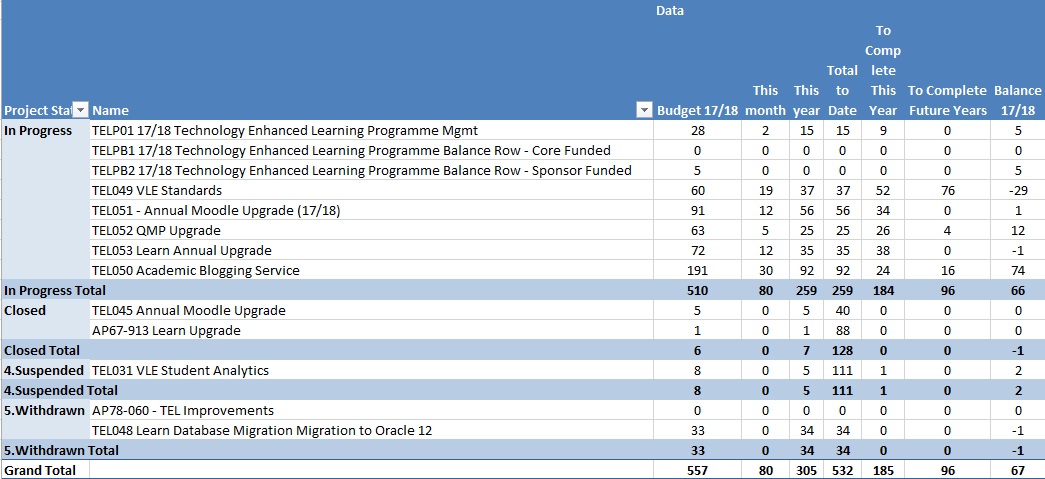Open the Name column filter dropdown
This screenshot has width=1045, height=479.
pos(644,110)
